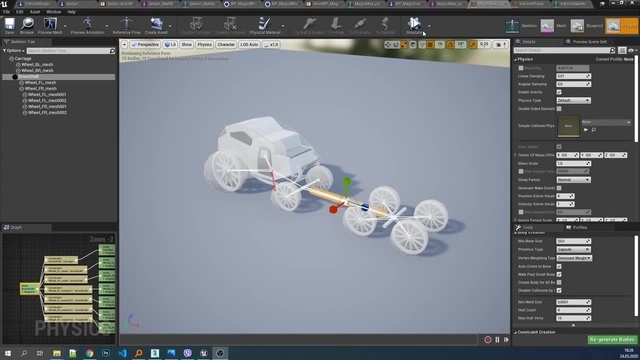Open the Asset menu
The image size is (640, 360).
pos(35,12)
